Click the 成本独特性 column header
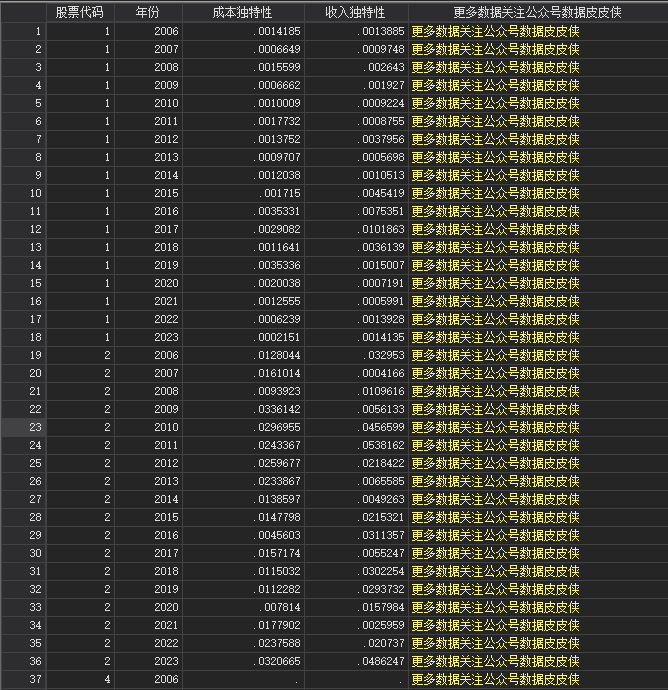This screenshot has width=668, height=690. pyautogui.click(x=242, y=13)
